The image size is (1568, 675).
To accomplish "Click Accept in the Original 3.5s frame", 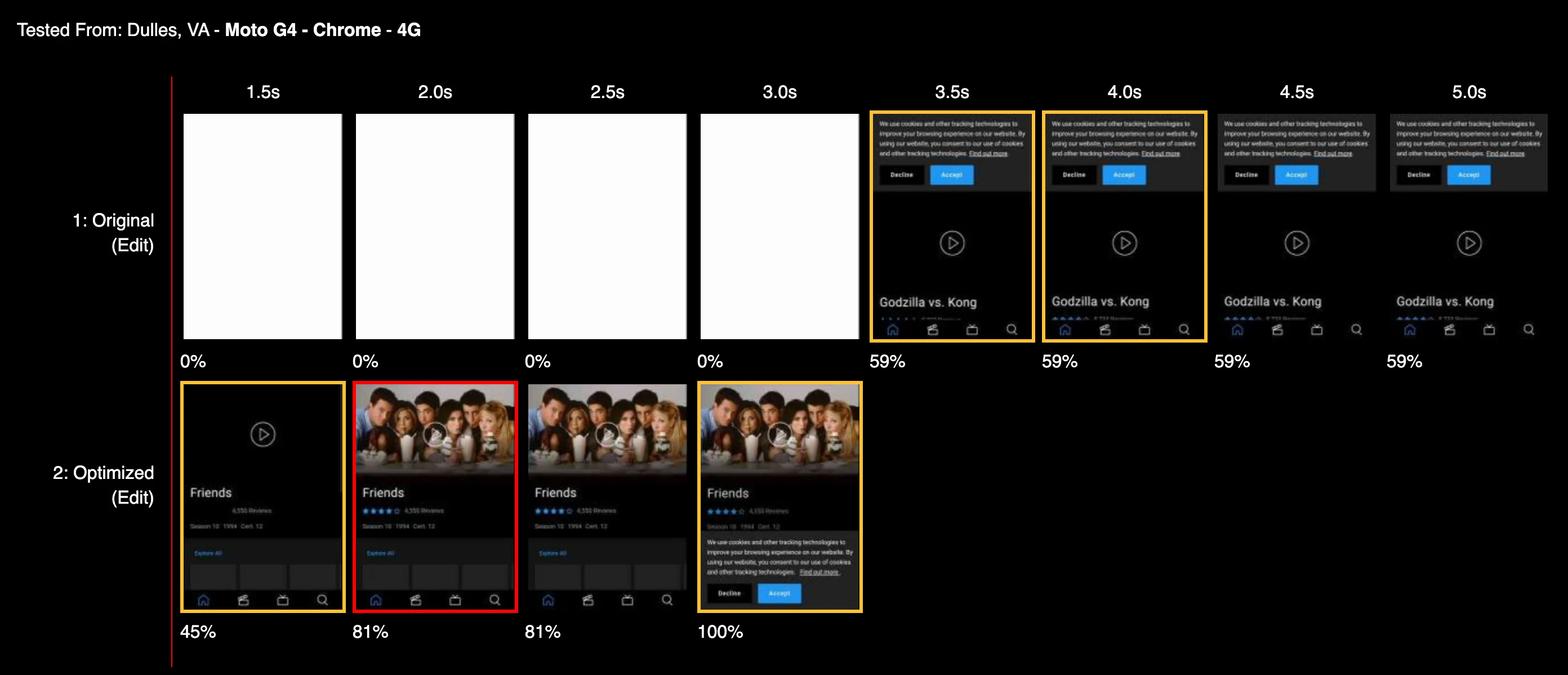I will [x=951, y=175].
